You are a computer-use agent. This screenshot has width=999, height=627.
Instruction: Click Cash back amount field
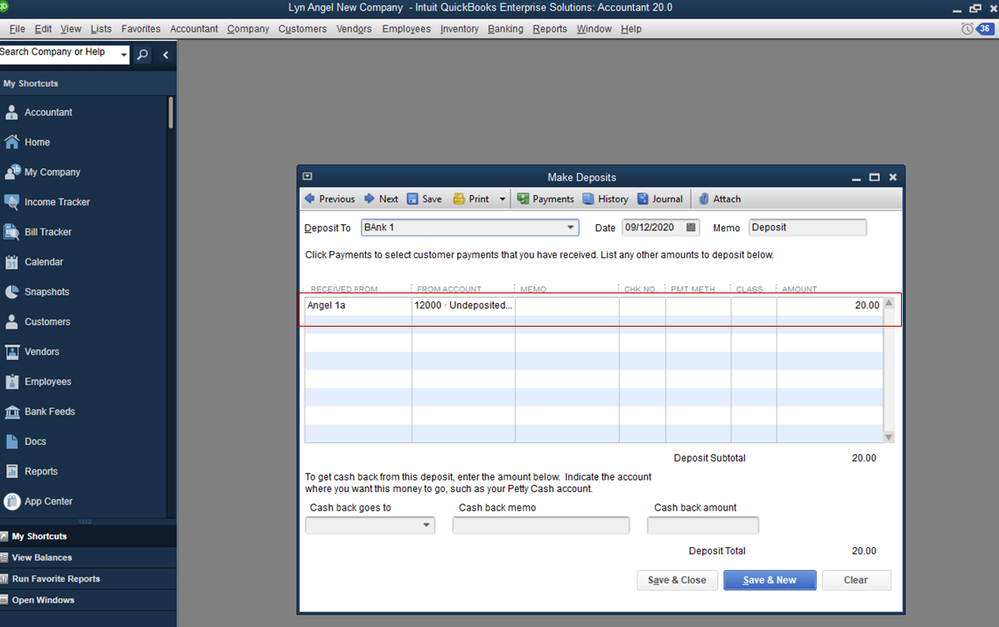tap(703, 525)
